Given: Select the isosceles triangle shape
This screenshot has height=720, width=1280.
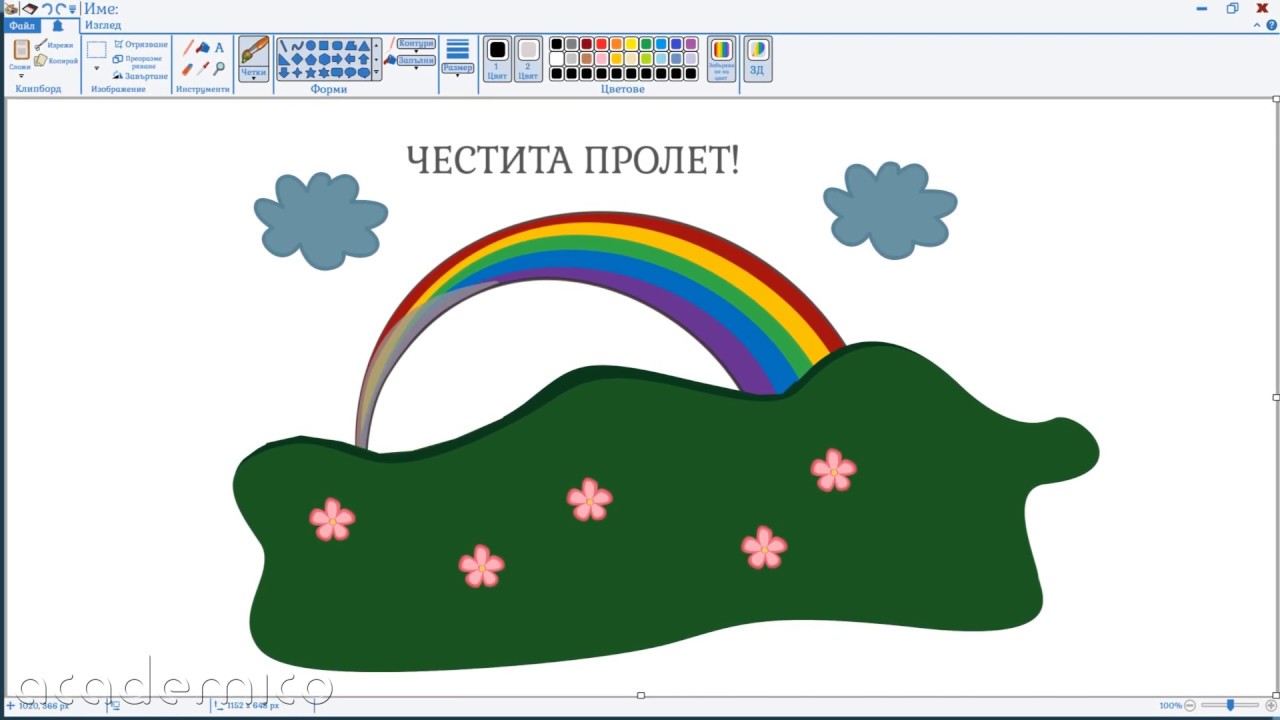Looking at the screenshot, I should pyautogui.click(x=363, y=46).
